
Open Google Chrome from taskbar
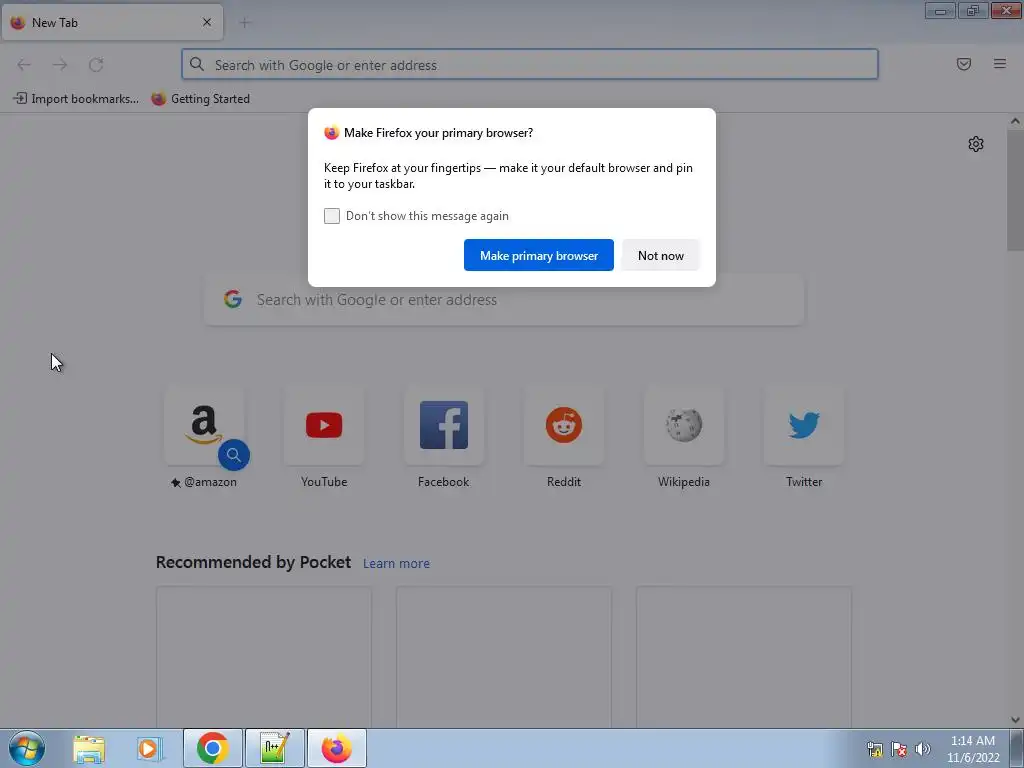(213, 748)
